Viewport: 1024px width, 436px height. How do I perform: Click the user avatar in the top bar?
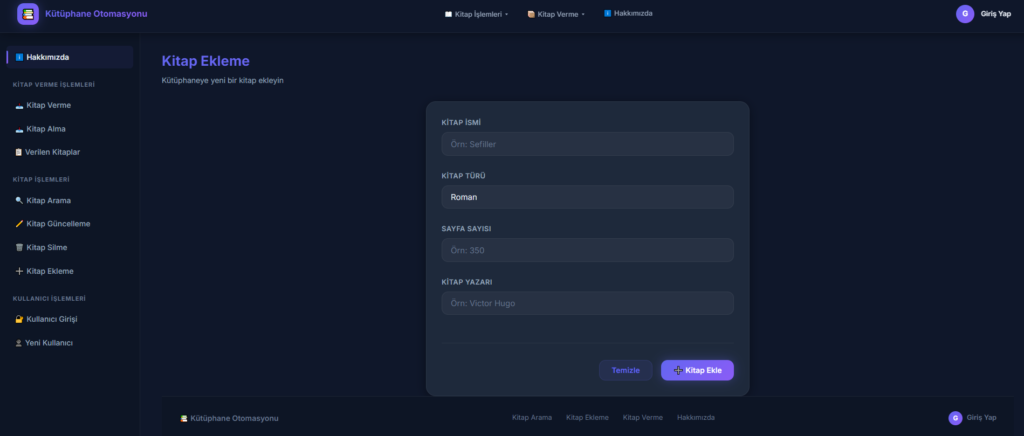(x=965, y=14)
